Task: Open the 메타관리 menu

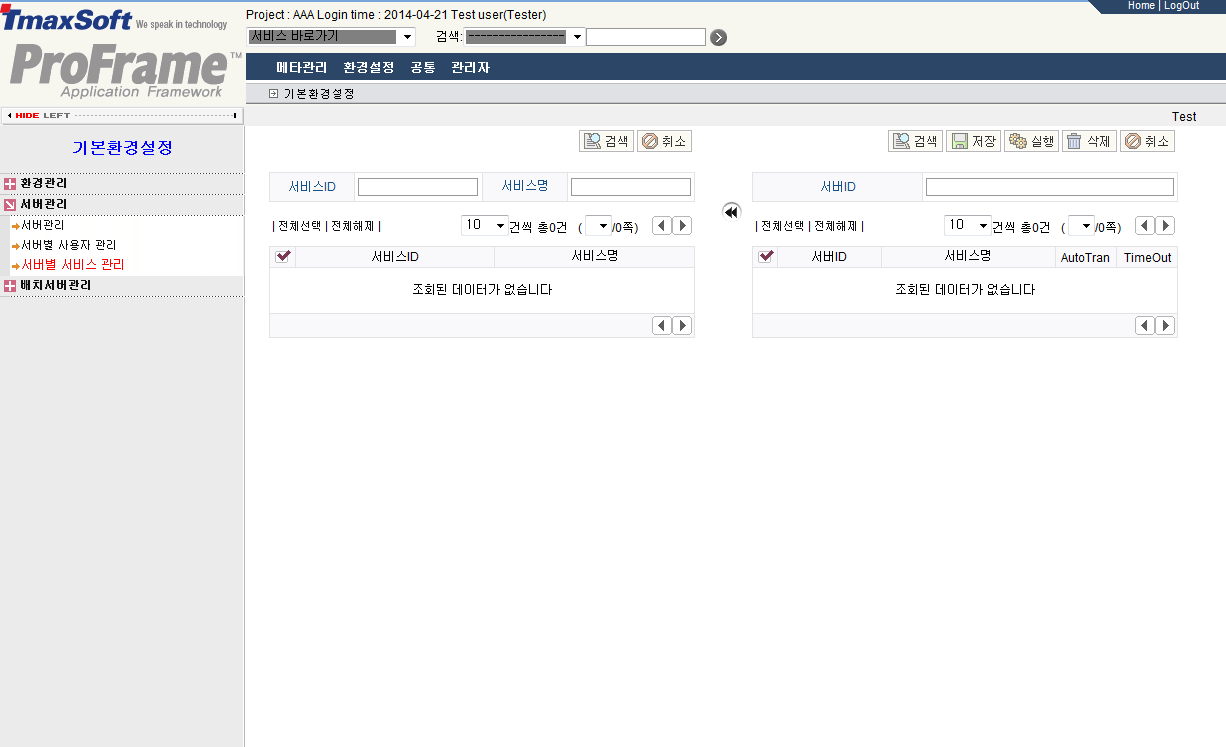Action: (x=301, y=68)
